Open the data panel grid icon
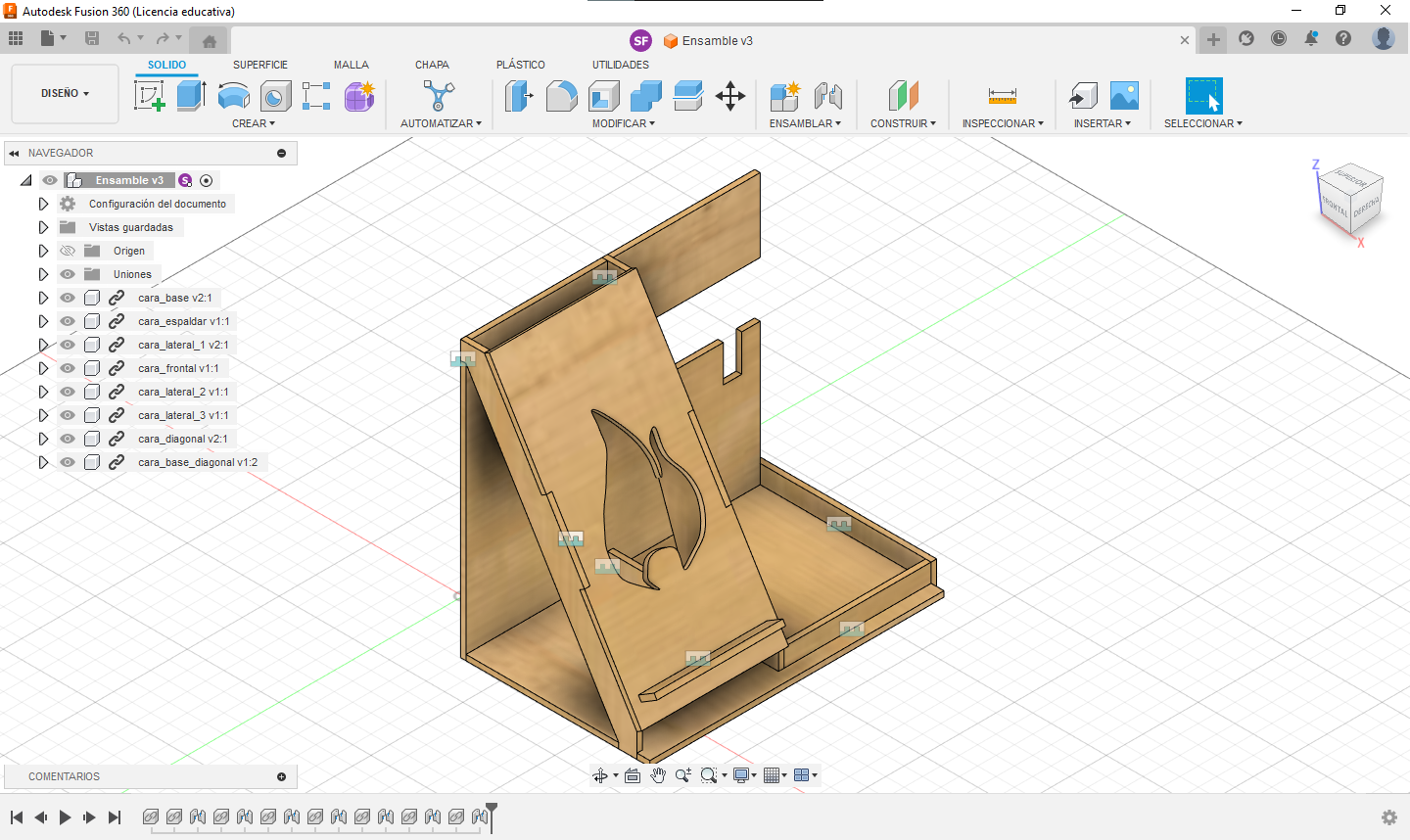The width and height of the screenshot is (1410, 840). pyautogui.click(x=16, y=38)
